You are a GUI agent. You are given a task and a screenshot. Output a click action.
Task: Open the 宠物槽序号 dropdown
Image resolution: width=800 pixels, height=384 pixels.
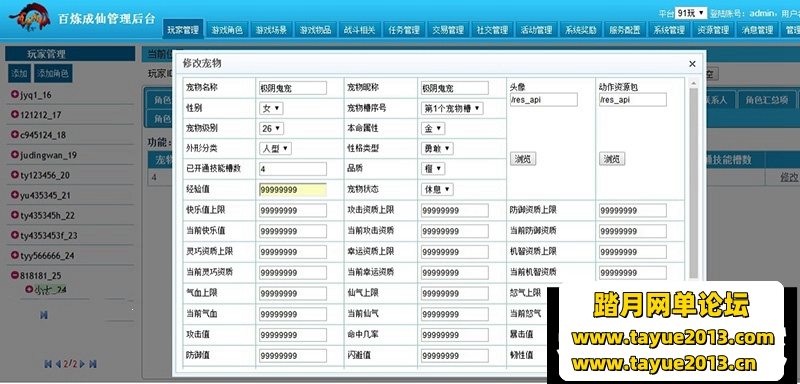coord(452,108)
